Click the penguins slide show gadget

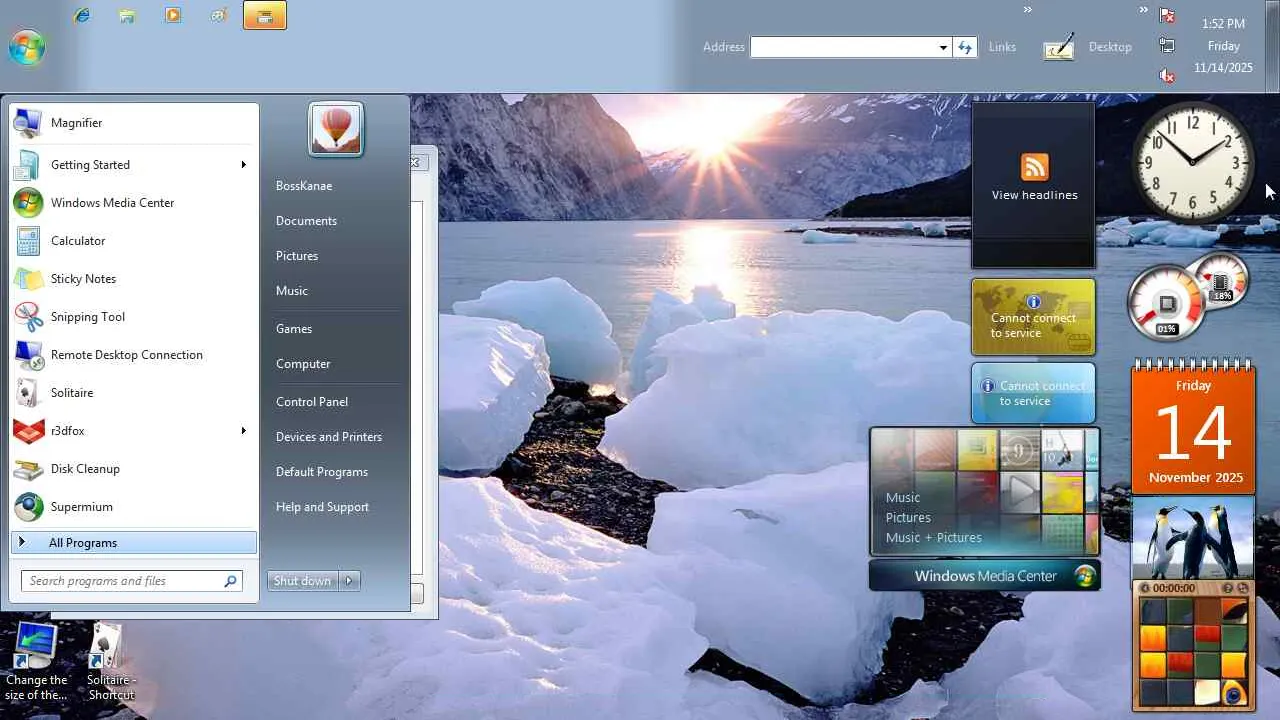click(1193, 538)
